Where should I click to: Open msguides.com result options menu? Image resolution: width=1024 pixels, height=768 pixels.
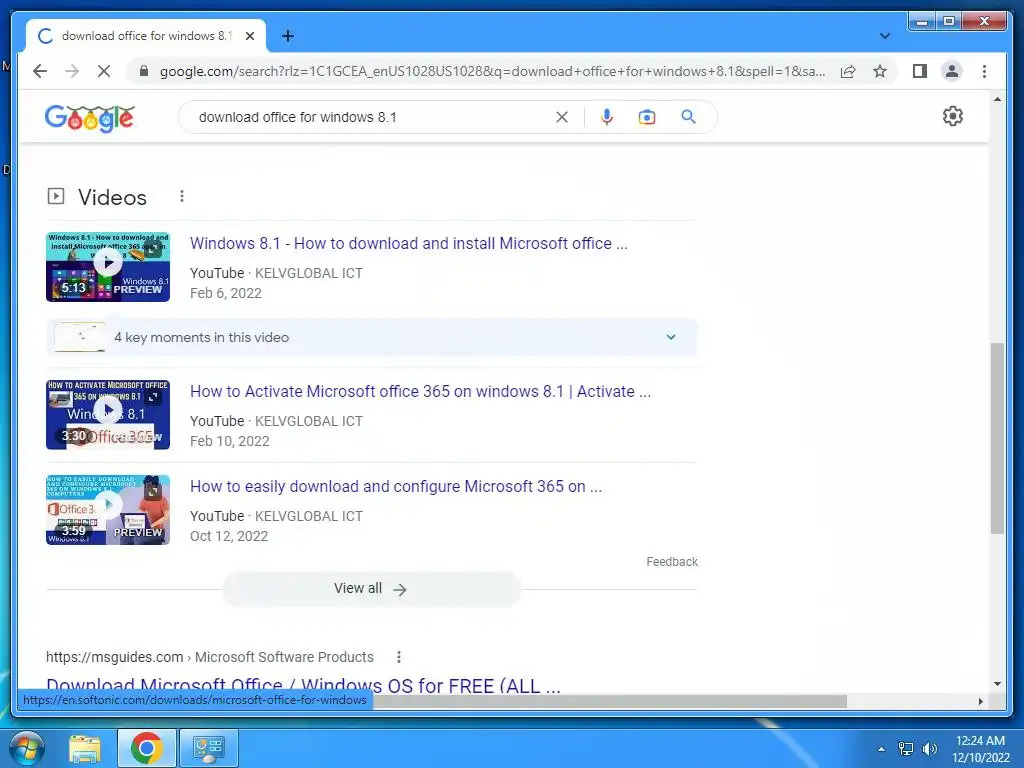(399, 657)
